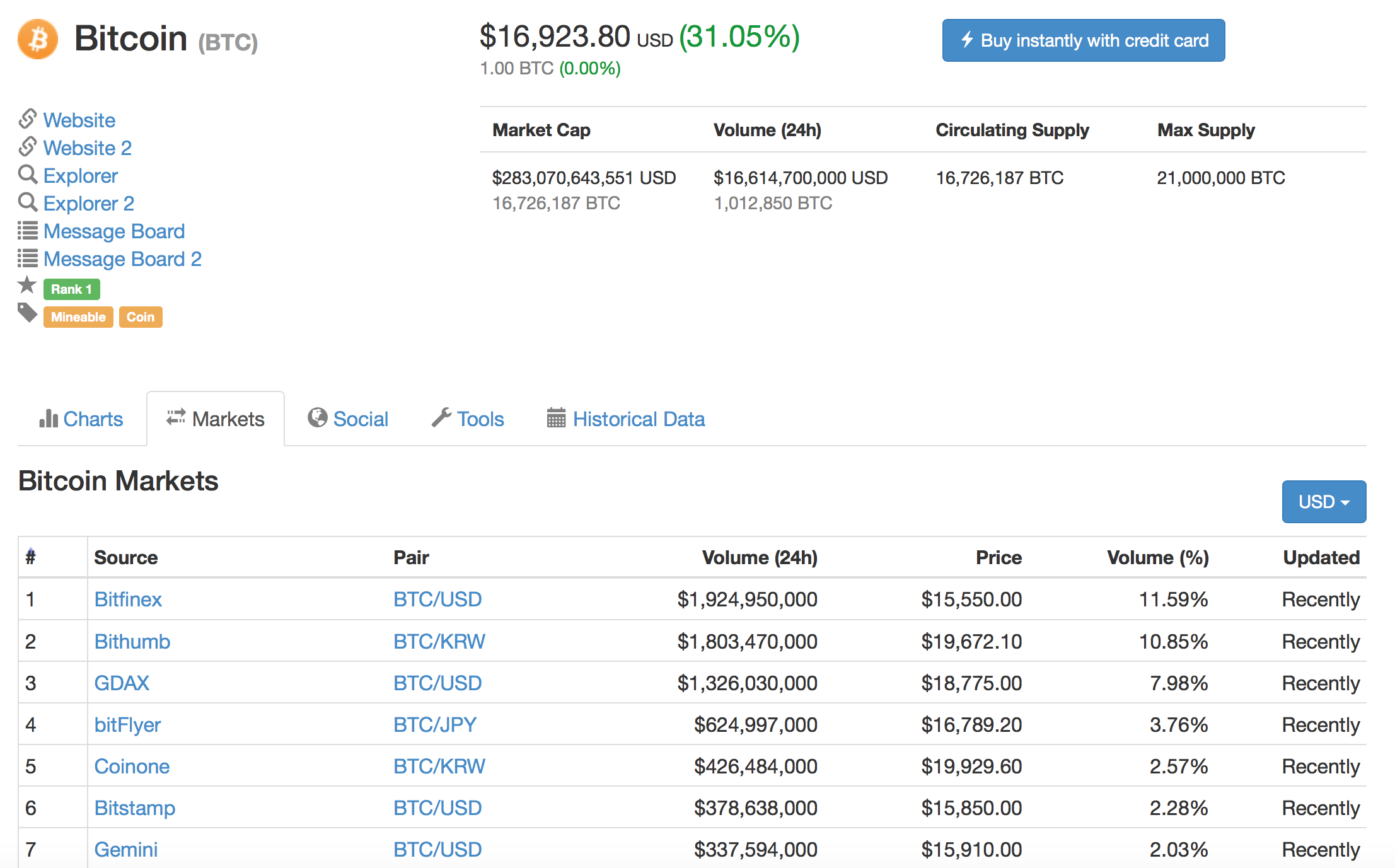The image size is (1395, 868).
Task: Click the globe icon on Social tab
Action: (318, 417)
